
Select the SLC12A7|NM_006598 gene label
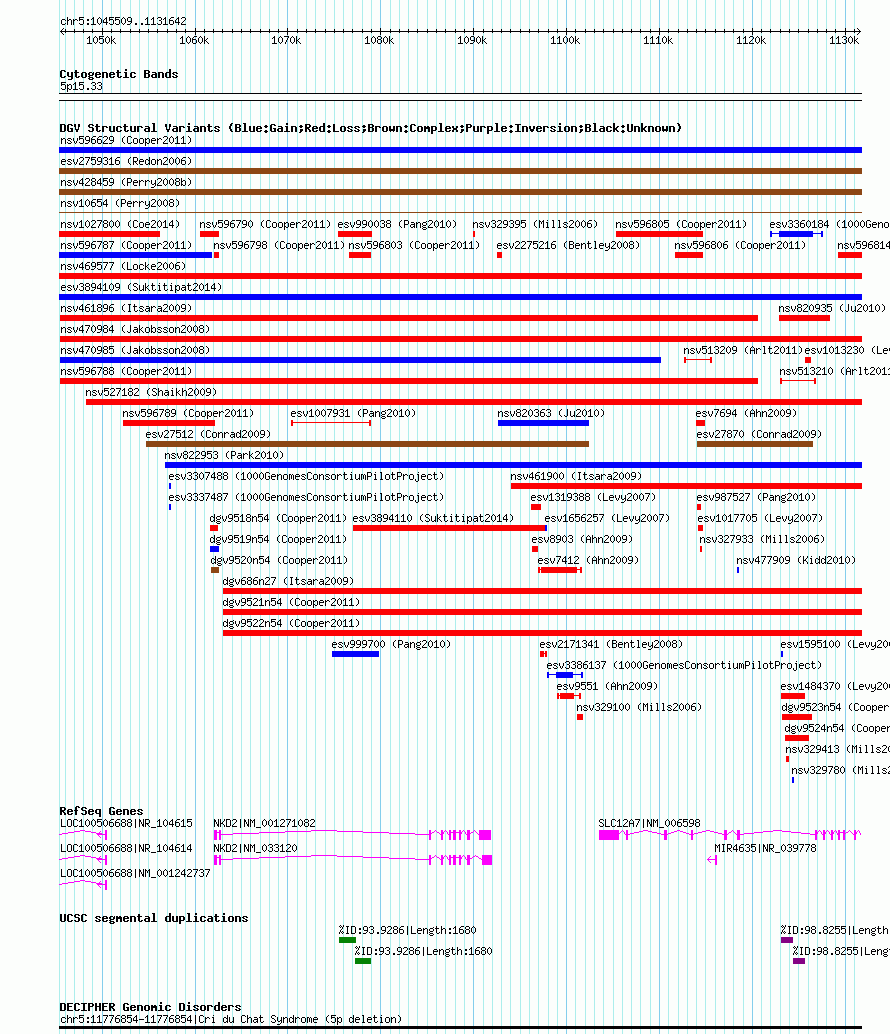coord(649,824)
